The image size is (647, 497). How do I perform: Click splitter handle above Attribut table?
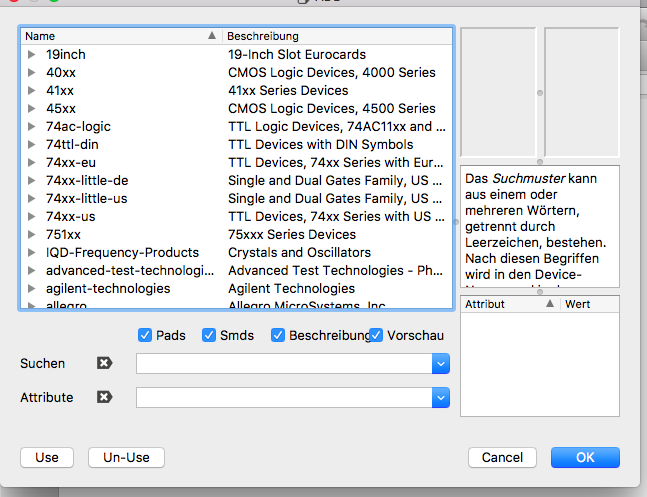(540, 291)
